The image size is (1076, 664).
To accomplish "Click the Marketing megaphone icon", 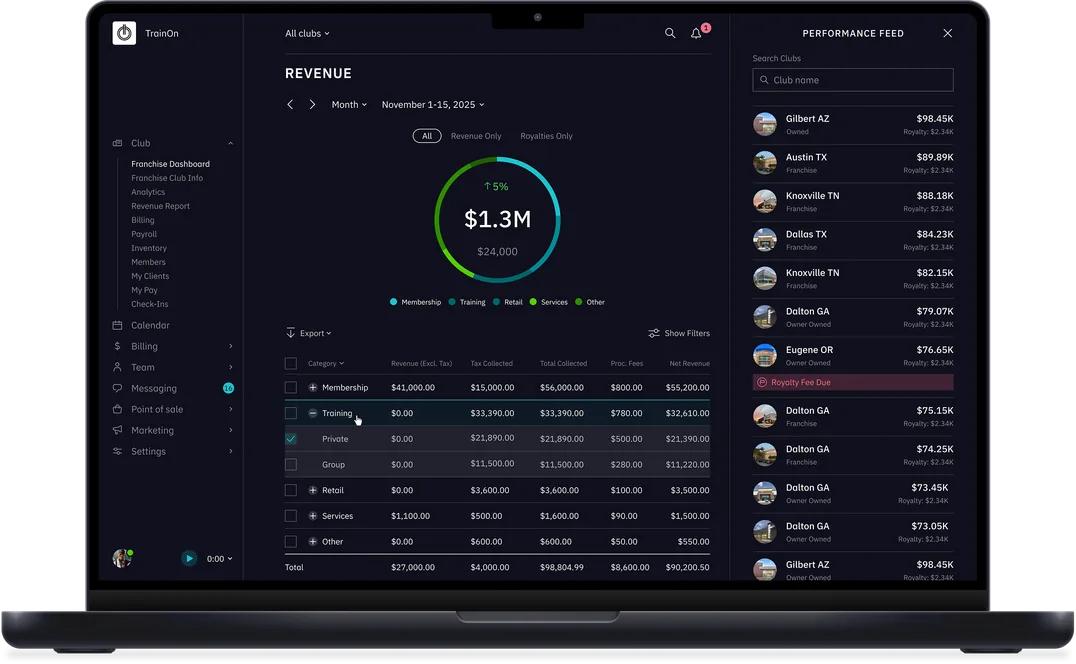I will 117,430.
